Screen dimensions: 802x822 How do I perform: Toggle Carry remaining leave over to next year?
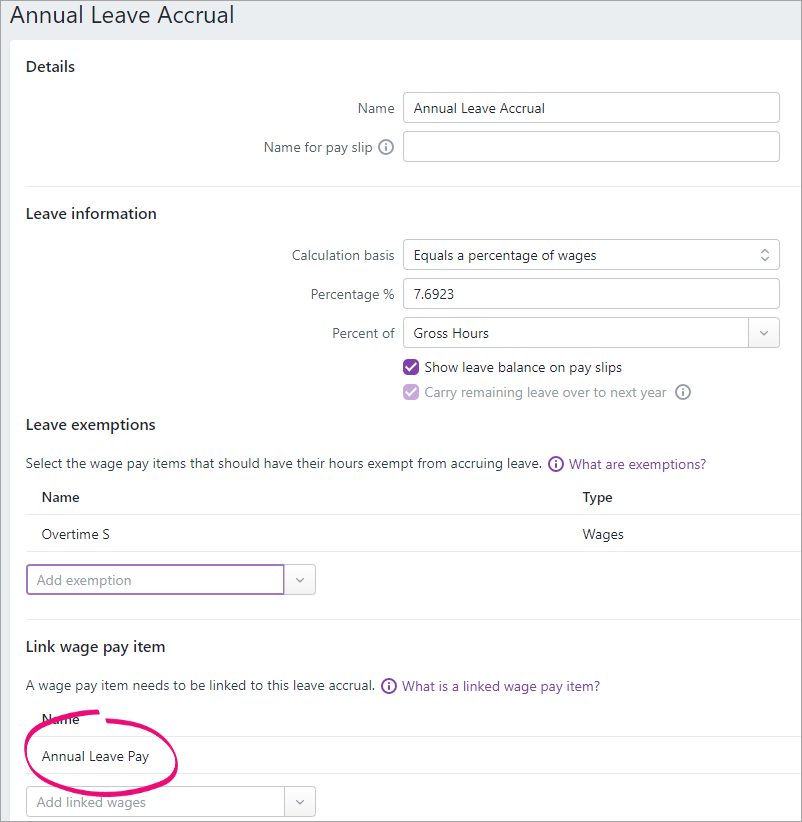click(x=411, y=392)
